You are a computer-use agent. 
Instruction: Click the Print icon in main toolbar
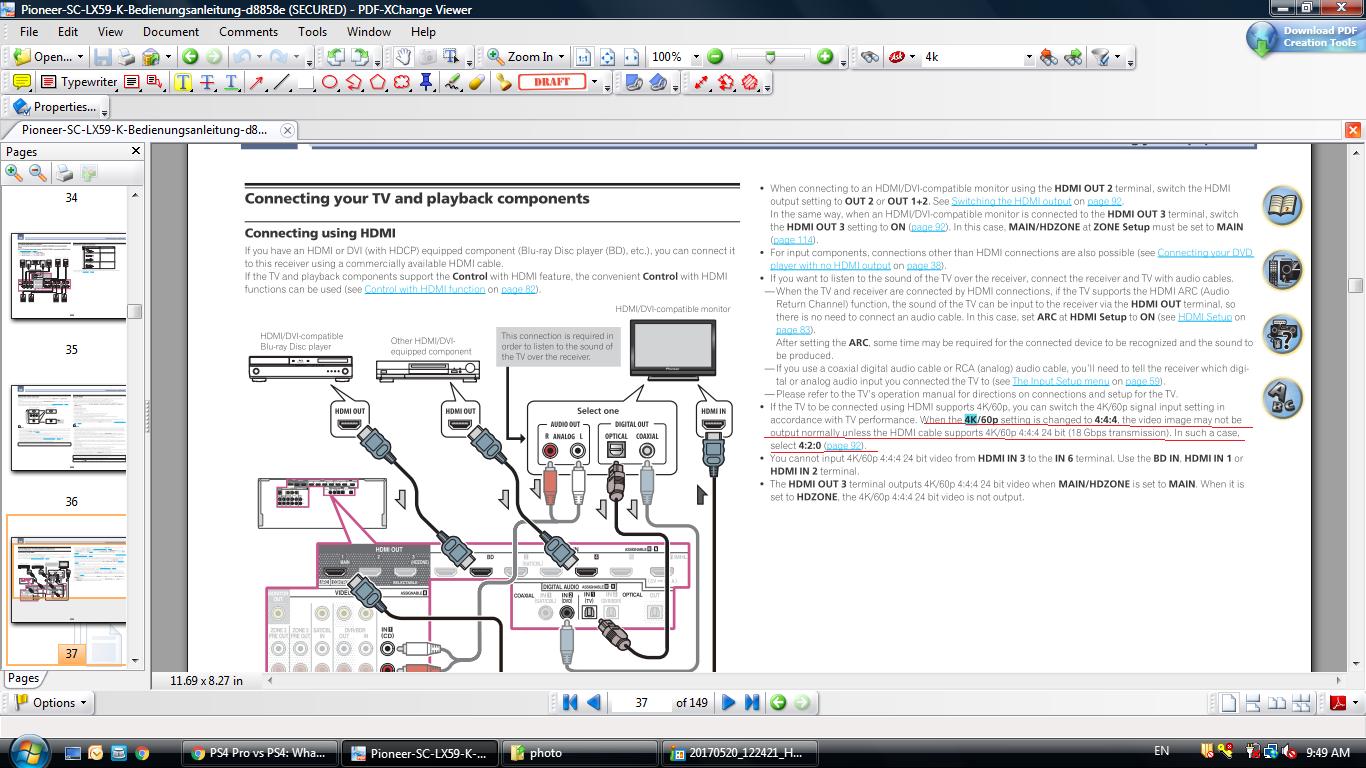click(x=127, y=57)
